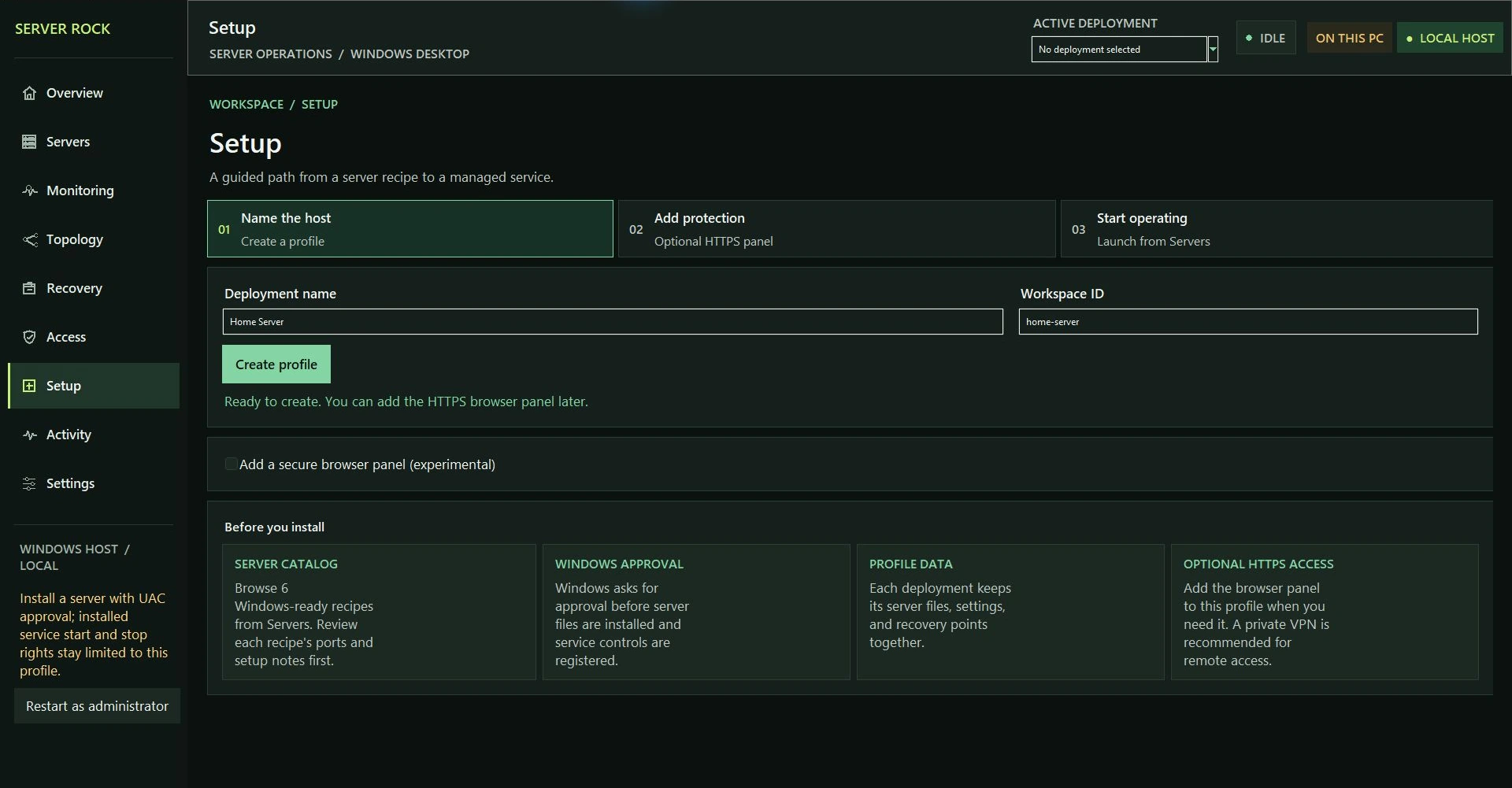Click the SERVER ROCK logo text

tap(63, 28)
